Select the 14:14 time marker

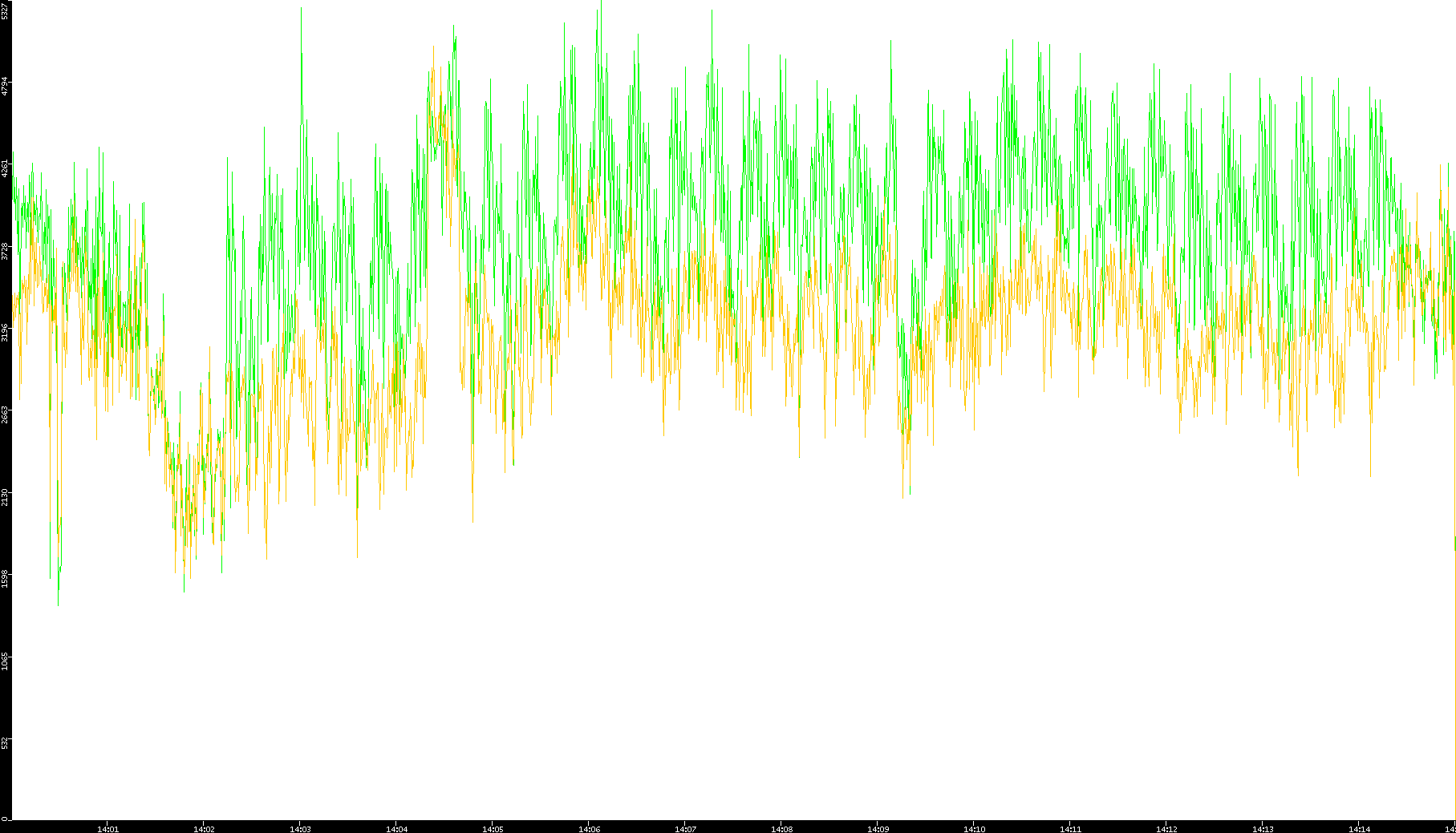pyautogui.click(x=1359, y=829)
